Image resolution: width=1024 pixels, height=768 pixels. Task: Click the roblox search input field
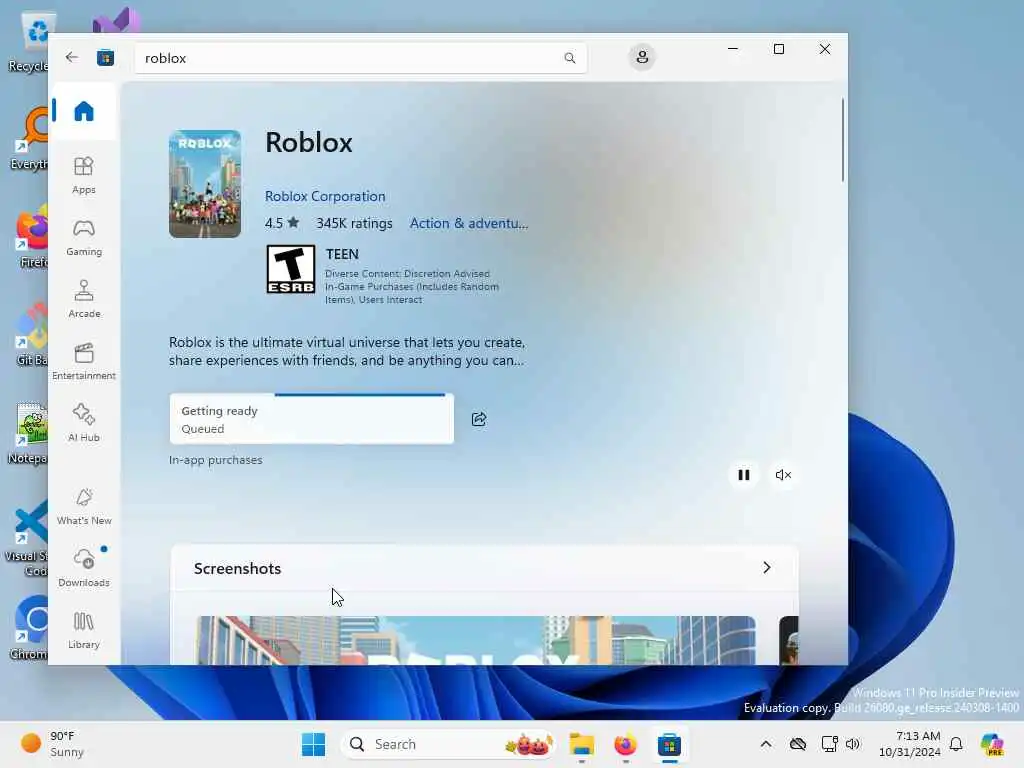coord(360,58)
